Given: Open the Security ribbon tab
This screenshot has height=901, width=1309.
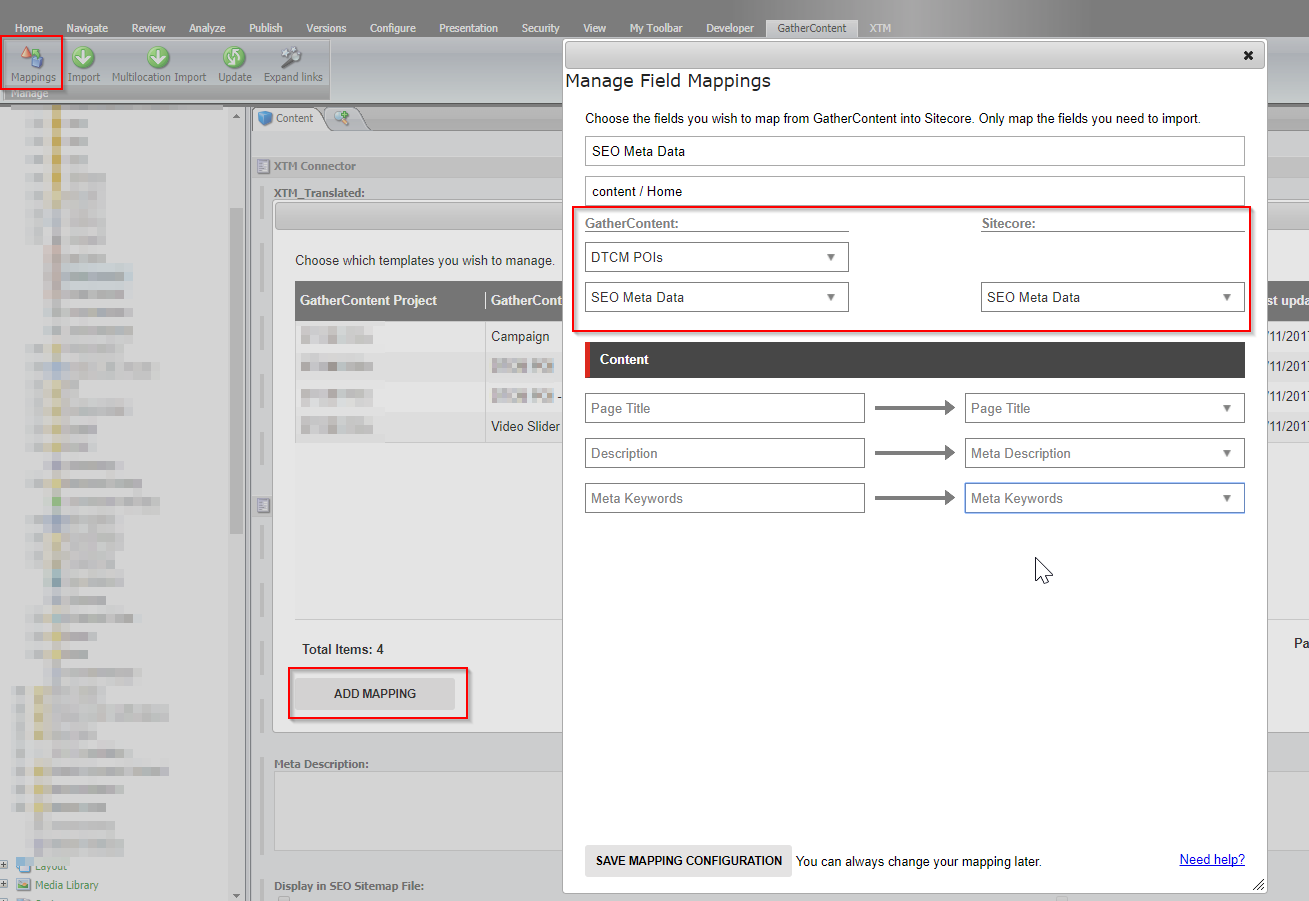Looking at the screenshot, I should click(540, 28).
